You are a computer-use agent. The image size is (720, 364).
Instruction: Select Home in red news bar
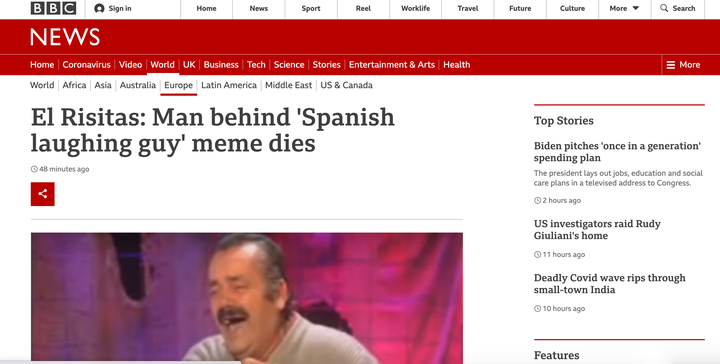(x=42, y=65)
